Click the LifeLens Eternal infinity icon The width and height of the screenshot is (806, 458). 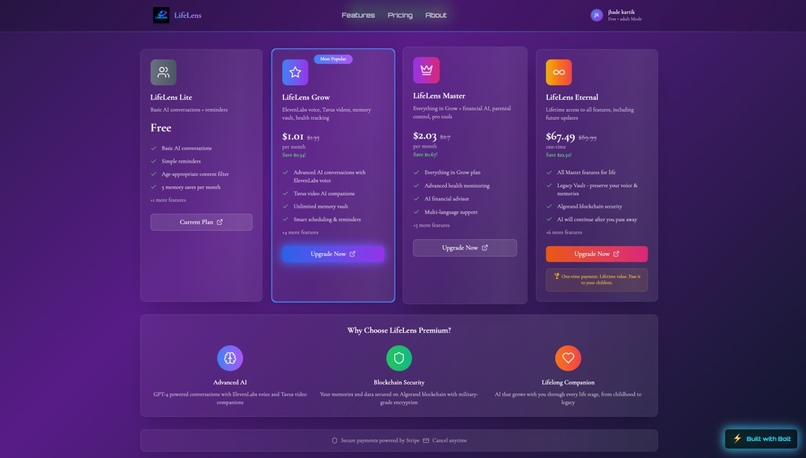(x=559, y=72)
